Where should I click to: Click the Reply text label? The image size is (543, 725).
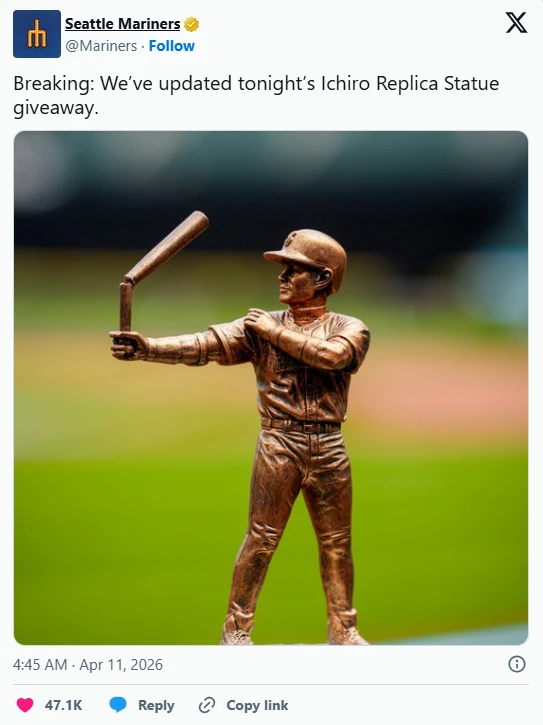coord(156,705)
